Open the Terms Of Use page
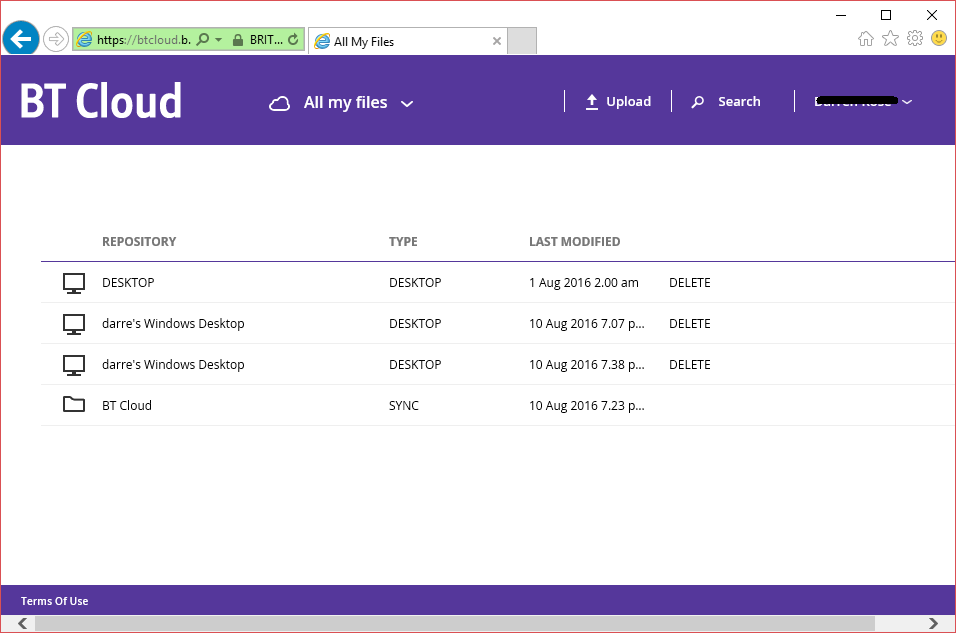The width and height of the screenshot is (956, 633). click(x=54, y=600)
